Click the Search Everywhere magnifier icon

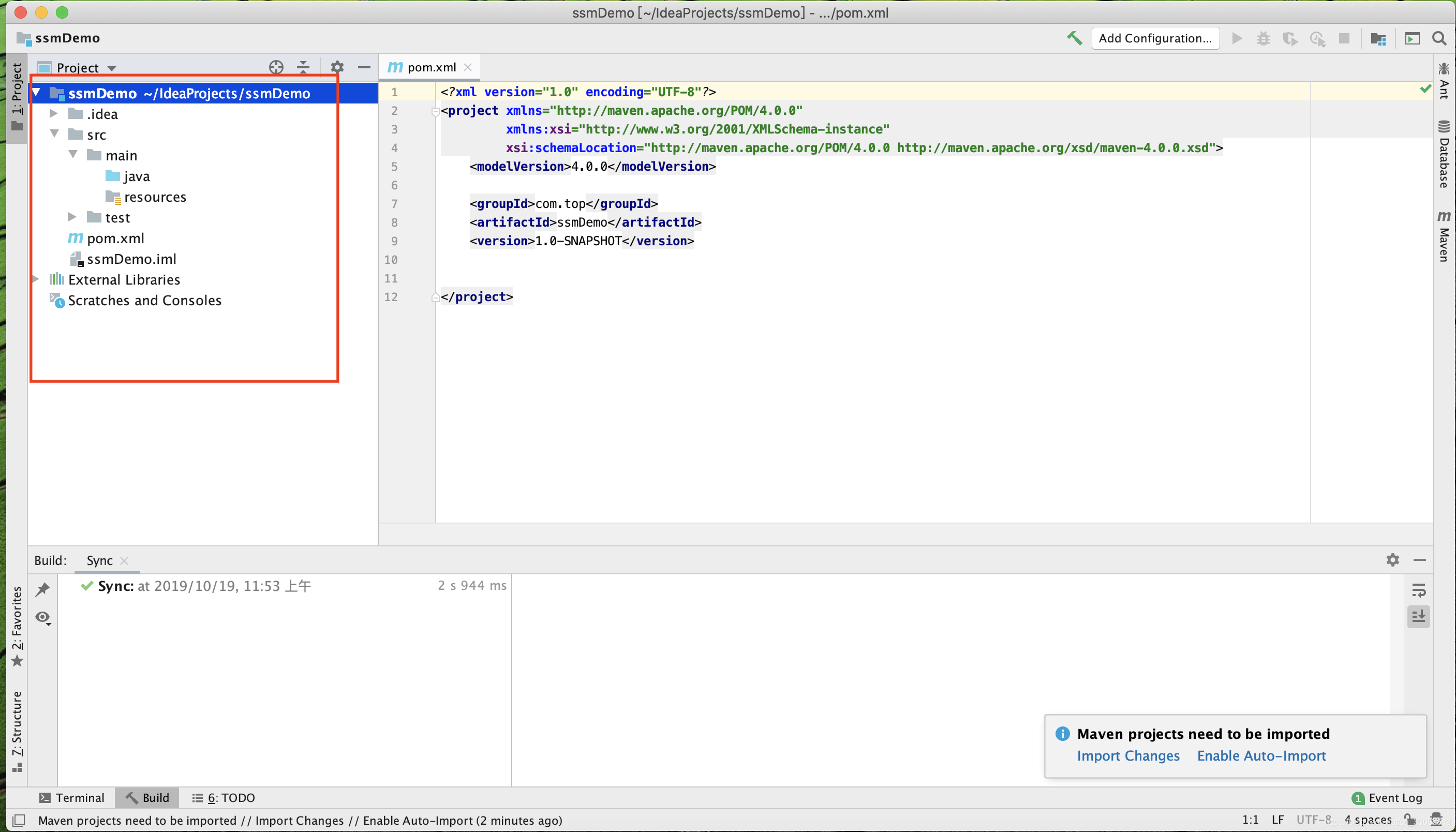1439,38
